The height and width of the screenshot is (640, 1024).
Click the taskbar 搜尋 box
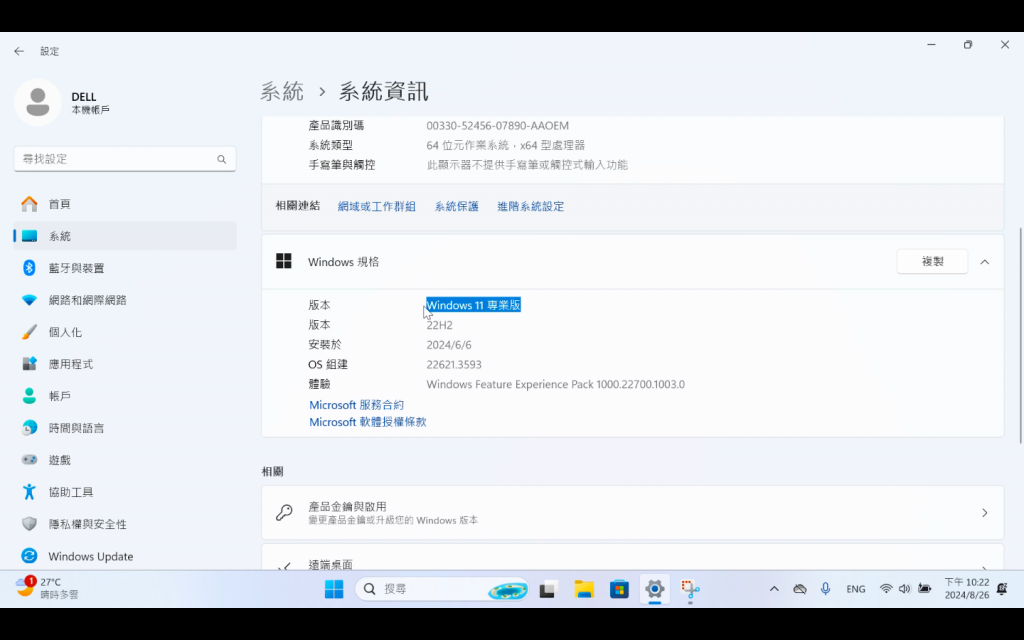coord(442,589)
